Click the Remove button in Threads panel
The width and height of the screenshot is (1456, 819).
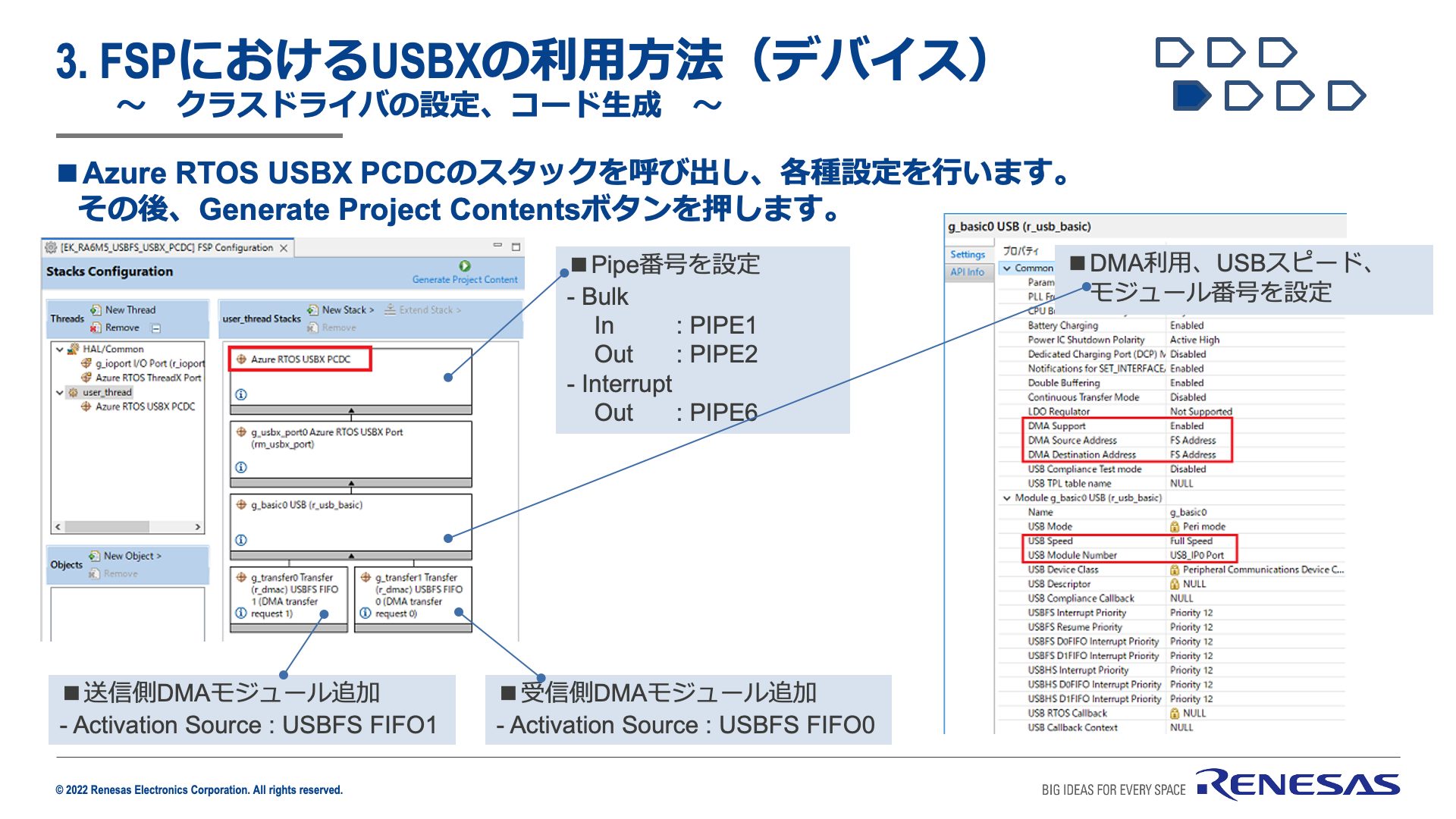(x=115, y=328)
